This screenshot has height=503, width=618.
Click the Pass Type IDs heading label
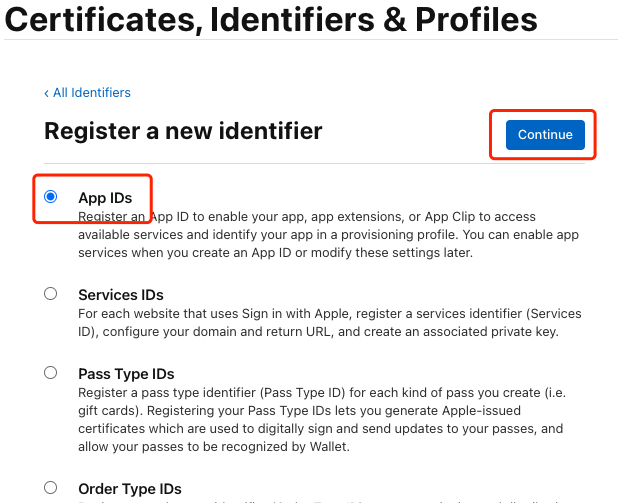(126, 374)
